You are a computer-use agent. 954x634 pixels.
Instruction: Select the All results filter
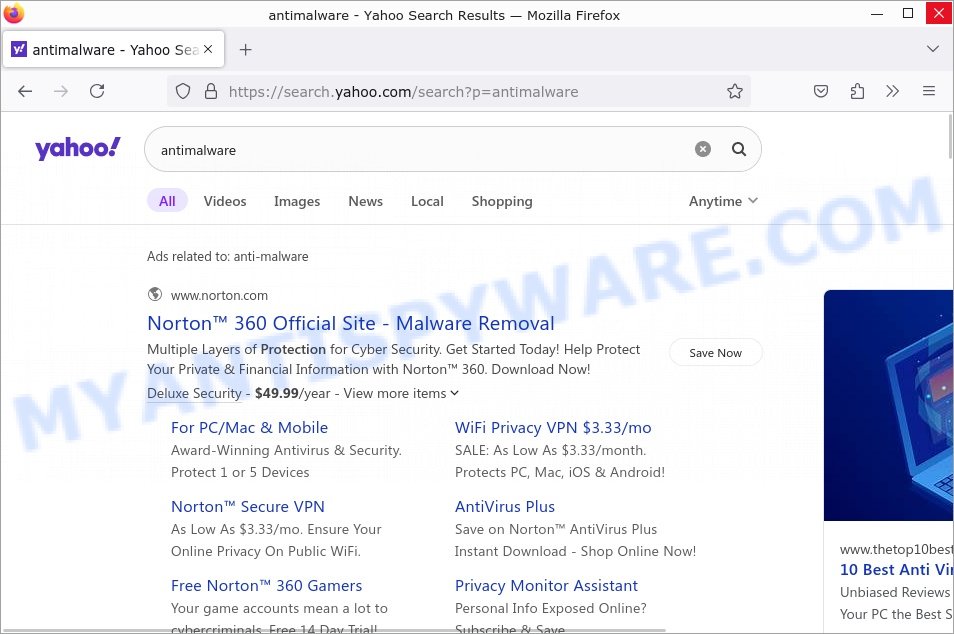(167, 201)
